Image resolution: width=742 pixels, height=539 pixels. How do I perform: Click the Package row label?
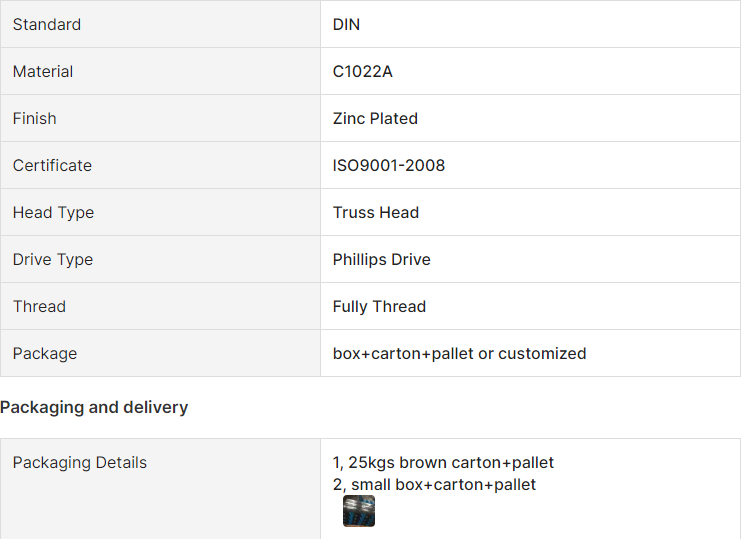coord(45,353)
